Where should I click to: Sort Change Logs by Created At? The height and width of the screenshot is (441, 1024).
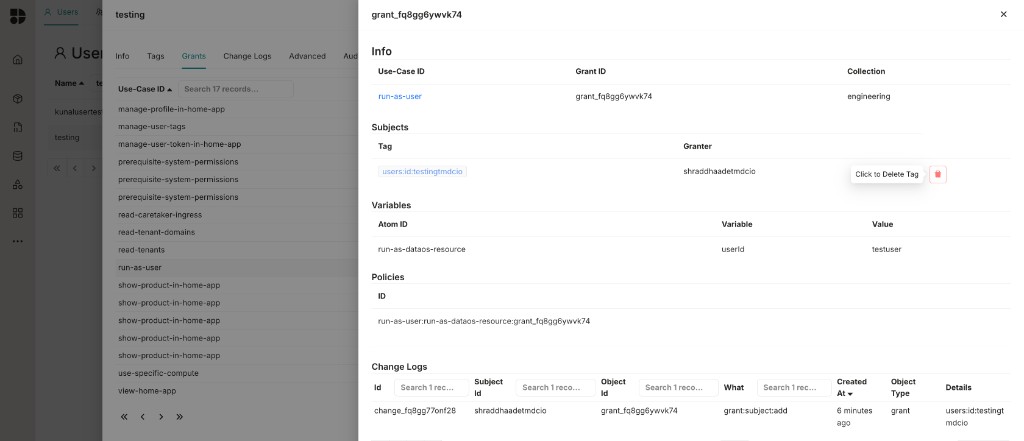click(x=852, y=387)
